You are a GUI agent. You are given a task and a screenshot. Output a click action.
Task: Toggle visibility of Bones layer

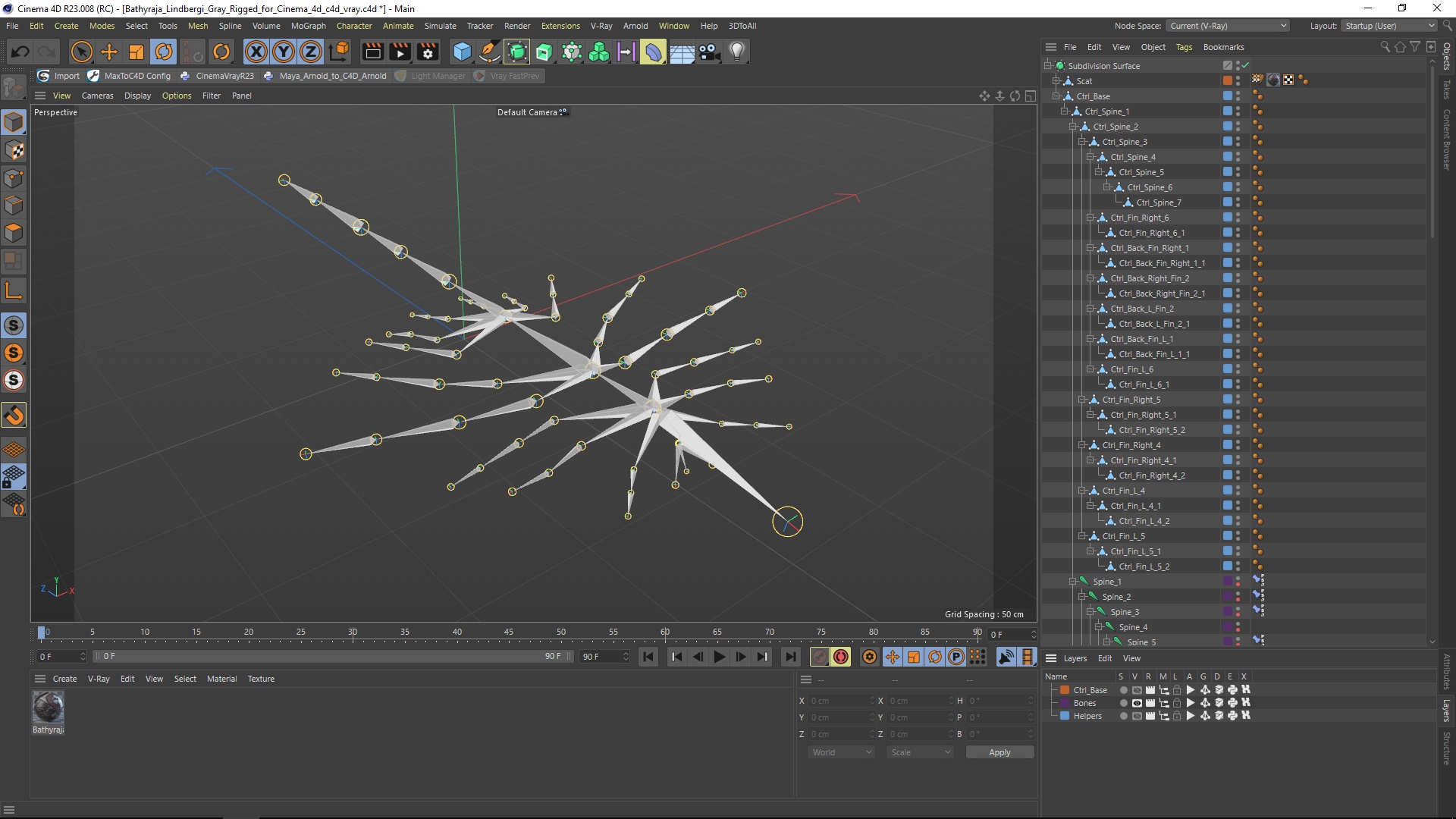(x=1136, y=703)
